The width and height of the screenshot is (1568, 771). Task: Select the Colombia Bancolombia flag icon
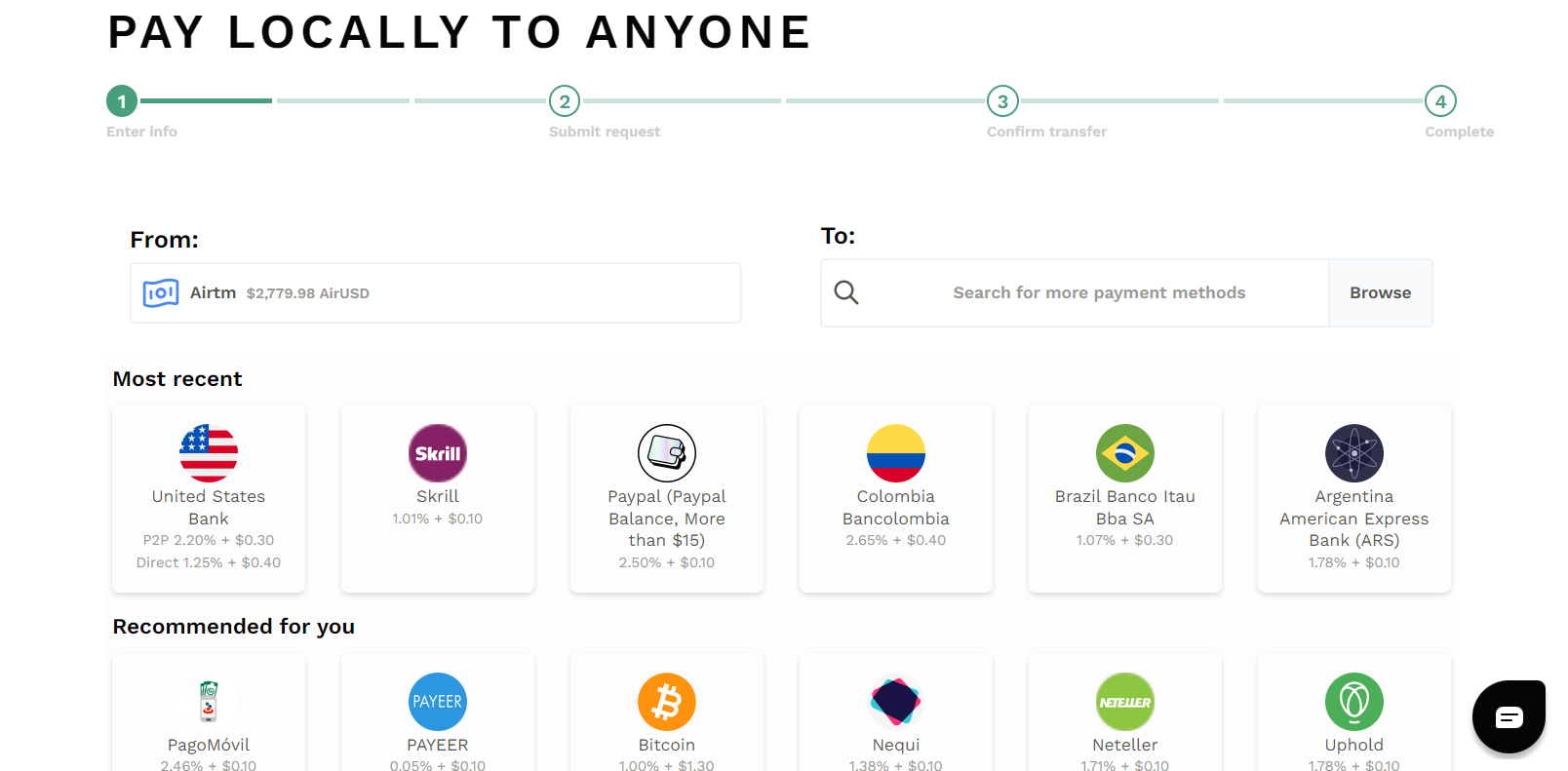[x=896, y=453]
